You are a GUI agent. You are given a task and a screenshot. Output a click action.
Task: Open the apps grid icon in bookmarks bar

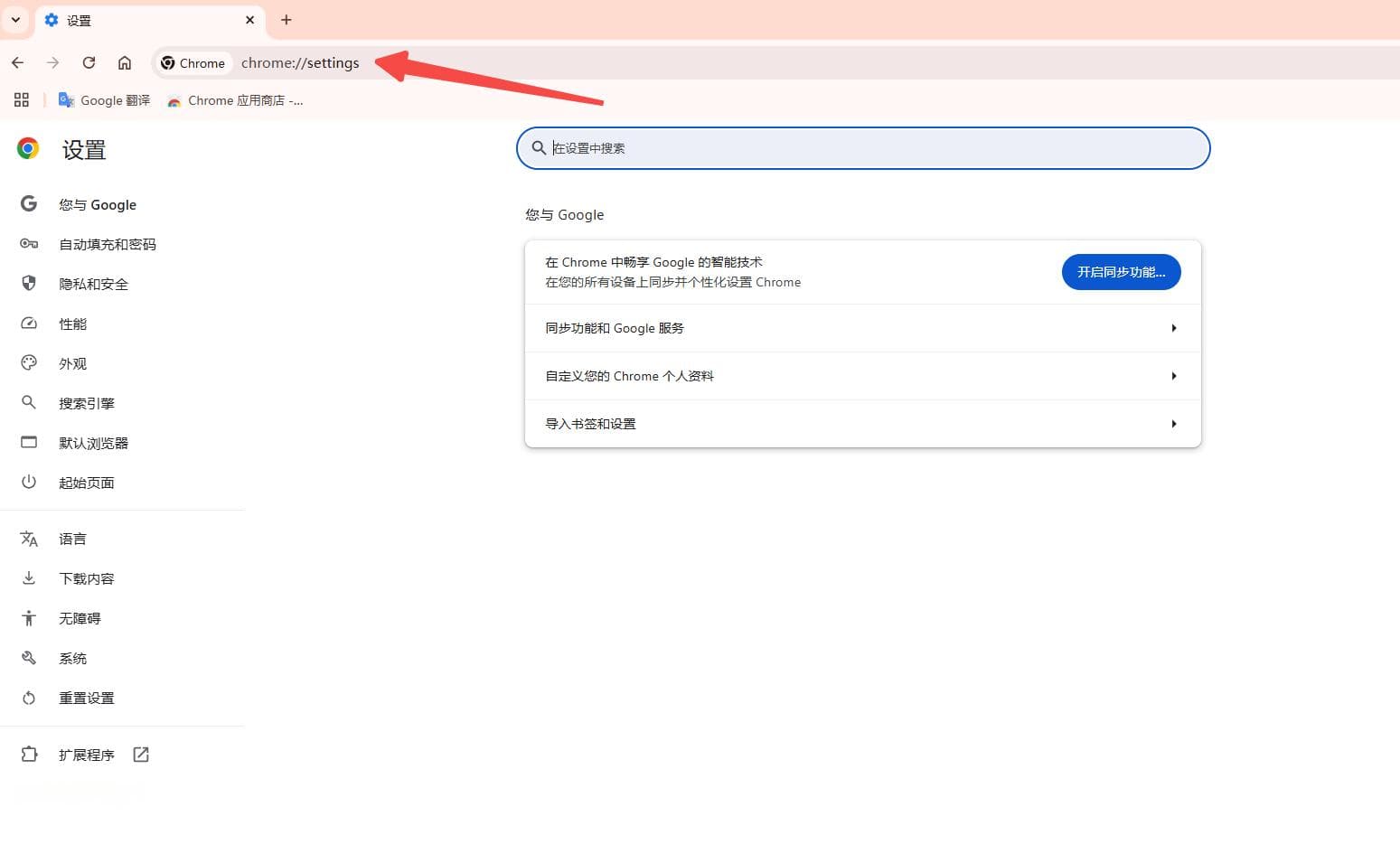(22, 100)
